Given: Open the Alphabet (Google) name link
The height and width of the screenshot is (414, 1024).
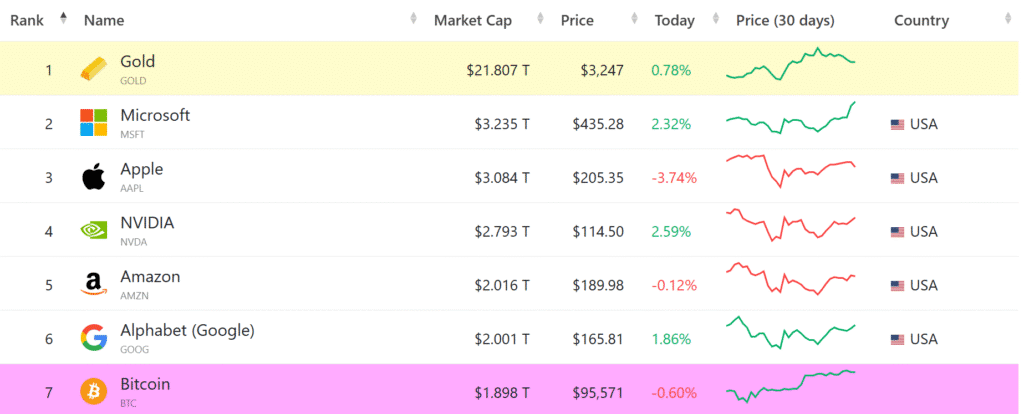Looking at the screenshot, I should [x=187, y=330].
